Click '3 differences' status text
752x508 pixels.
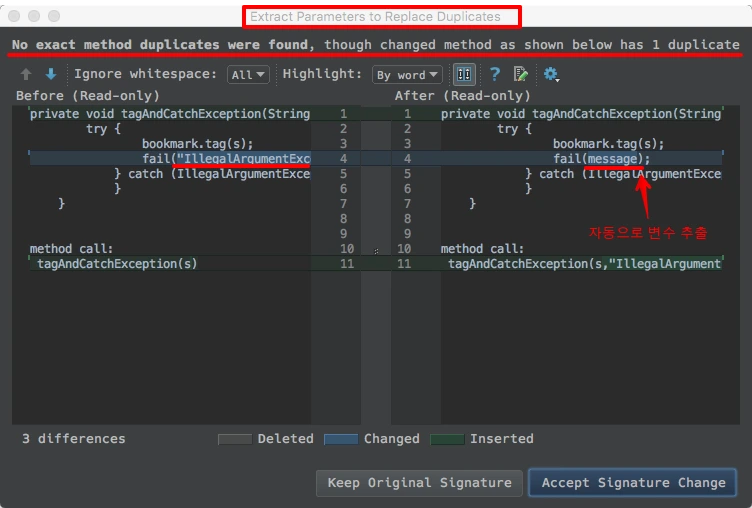73,439
